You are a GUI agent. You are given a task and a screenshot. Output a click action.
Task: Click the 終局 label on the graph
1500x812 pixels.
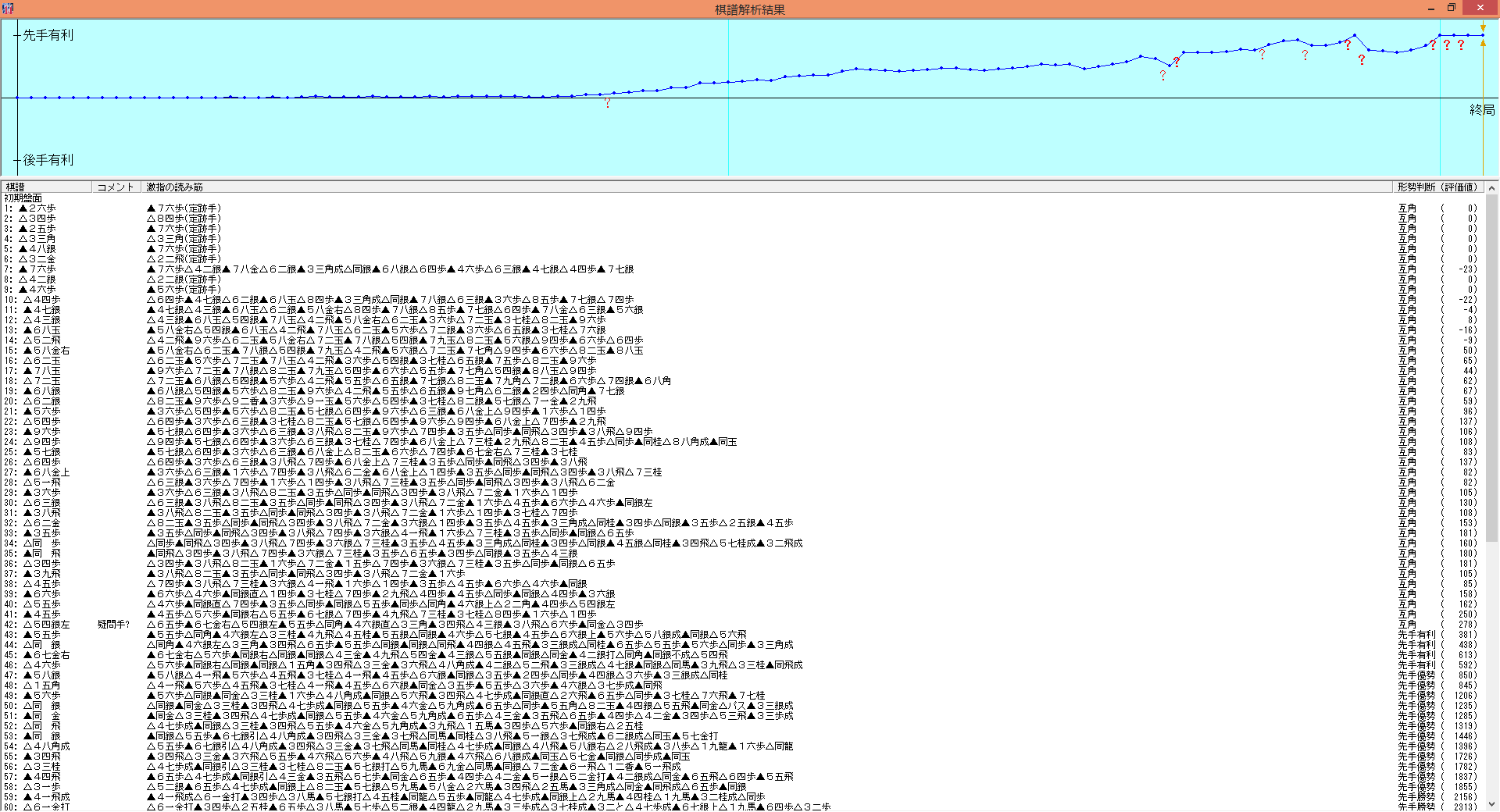1482,110
